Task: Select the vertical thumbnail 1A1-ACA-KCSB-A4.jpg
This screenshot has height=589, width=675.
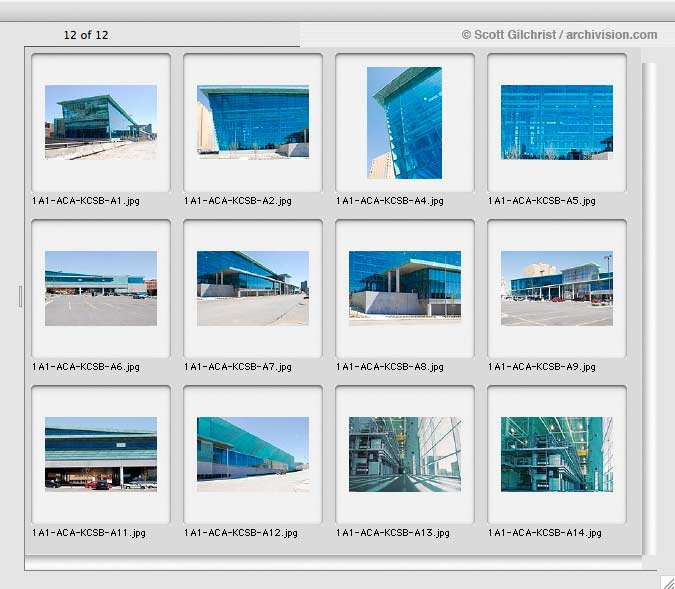Action: [x=404, y=123]
